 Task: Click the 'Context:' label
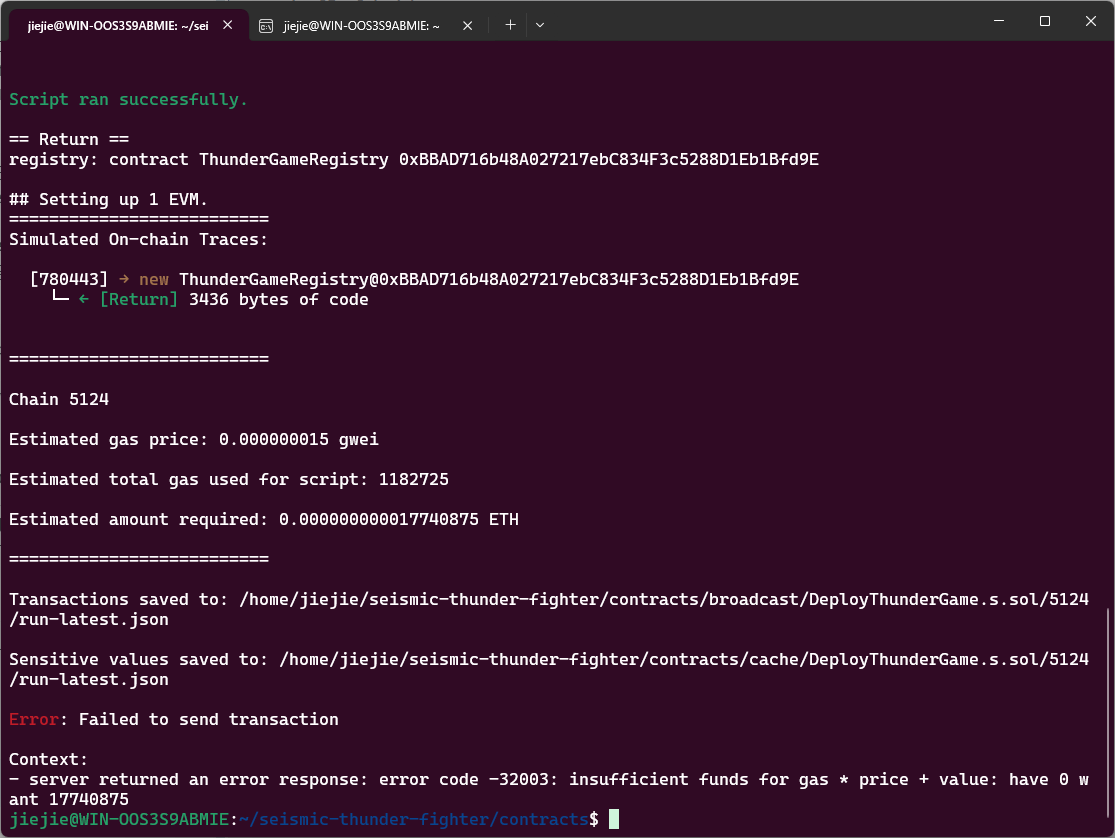pyautogui.click(x=48, y=759)
